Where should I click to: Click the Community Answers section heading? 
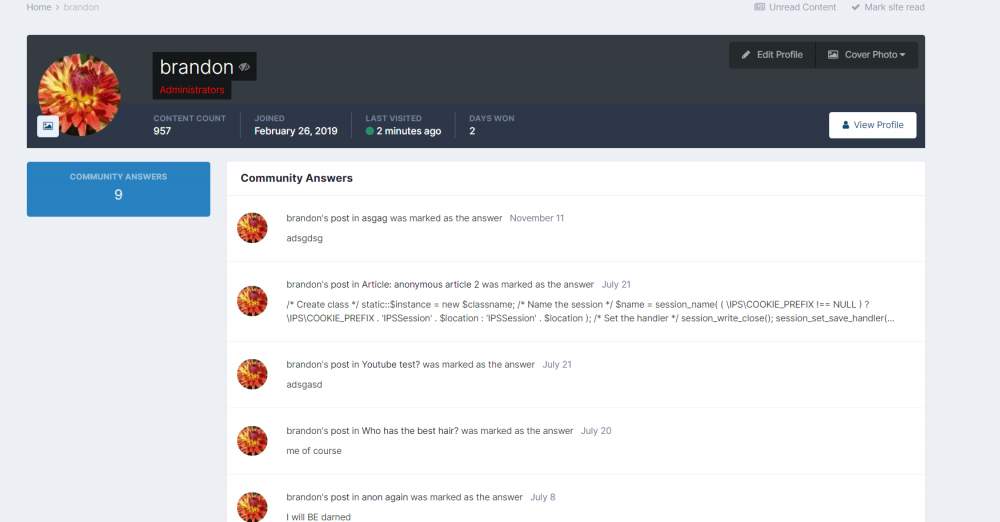pyautogui.click(x=297, y=178)
